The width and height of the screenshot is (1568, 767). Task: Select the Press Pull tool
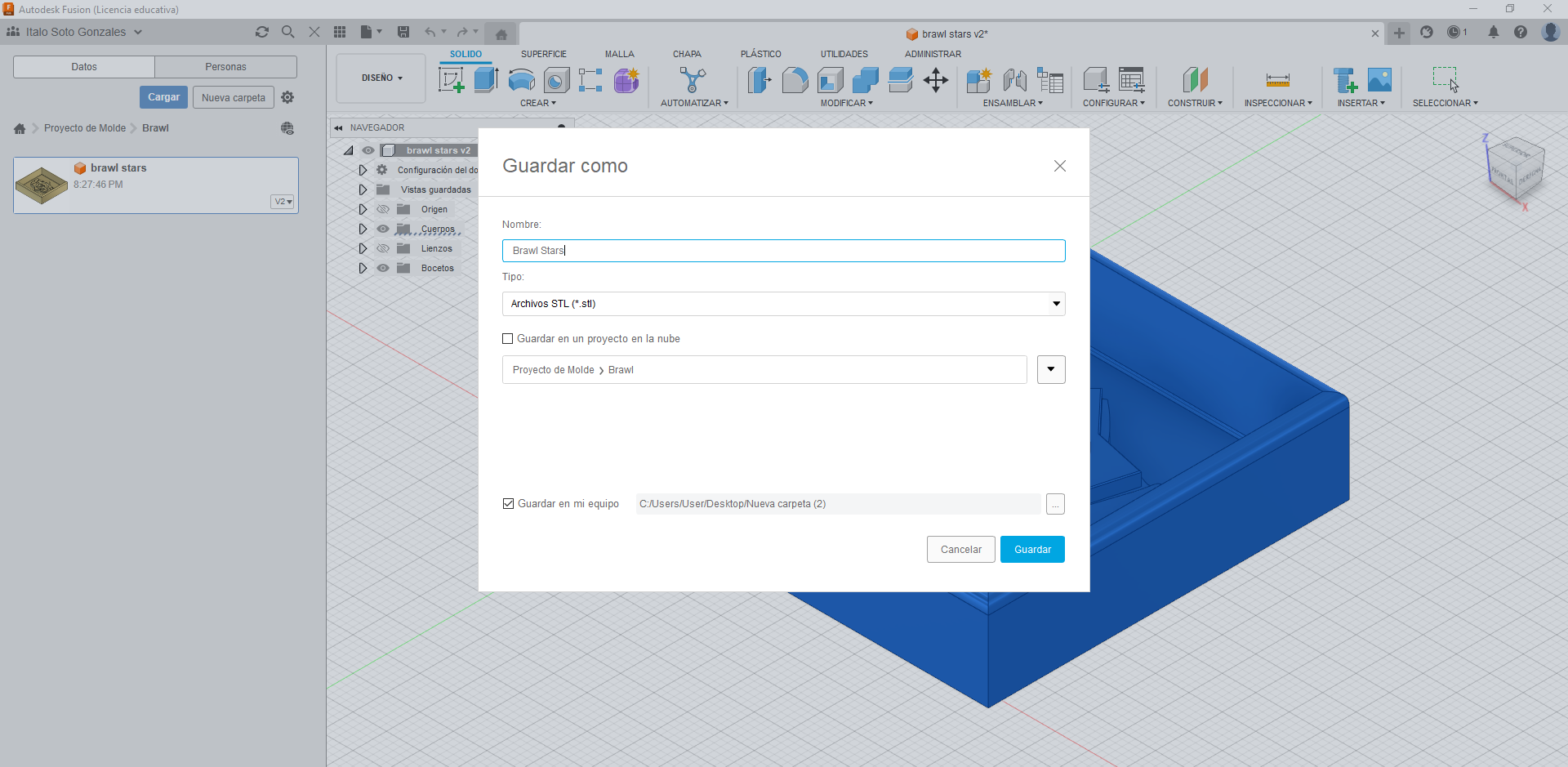coord(759,80)
